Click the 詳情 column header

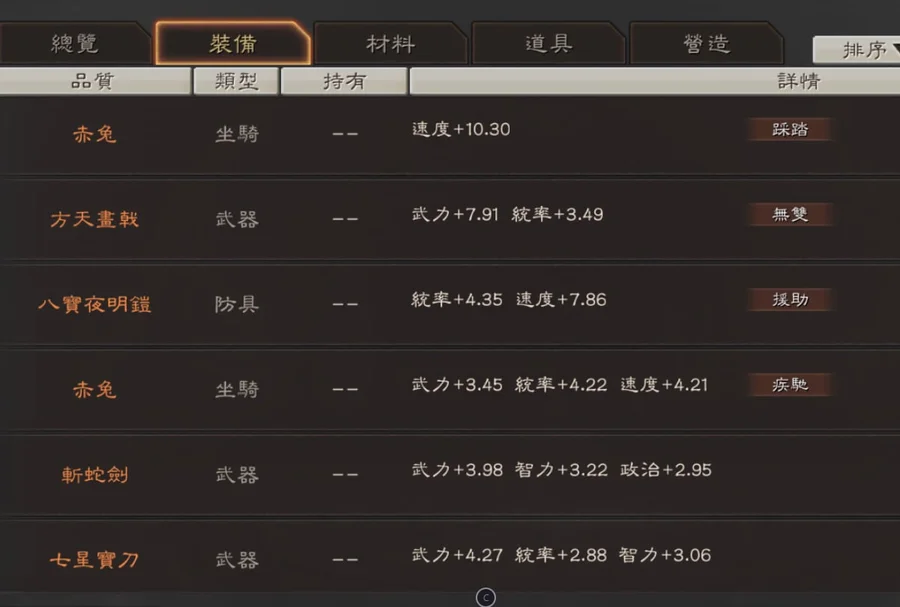[x=655, y=81]
